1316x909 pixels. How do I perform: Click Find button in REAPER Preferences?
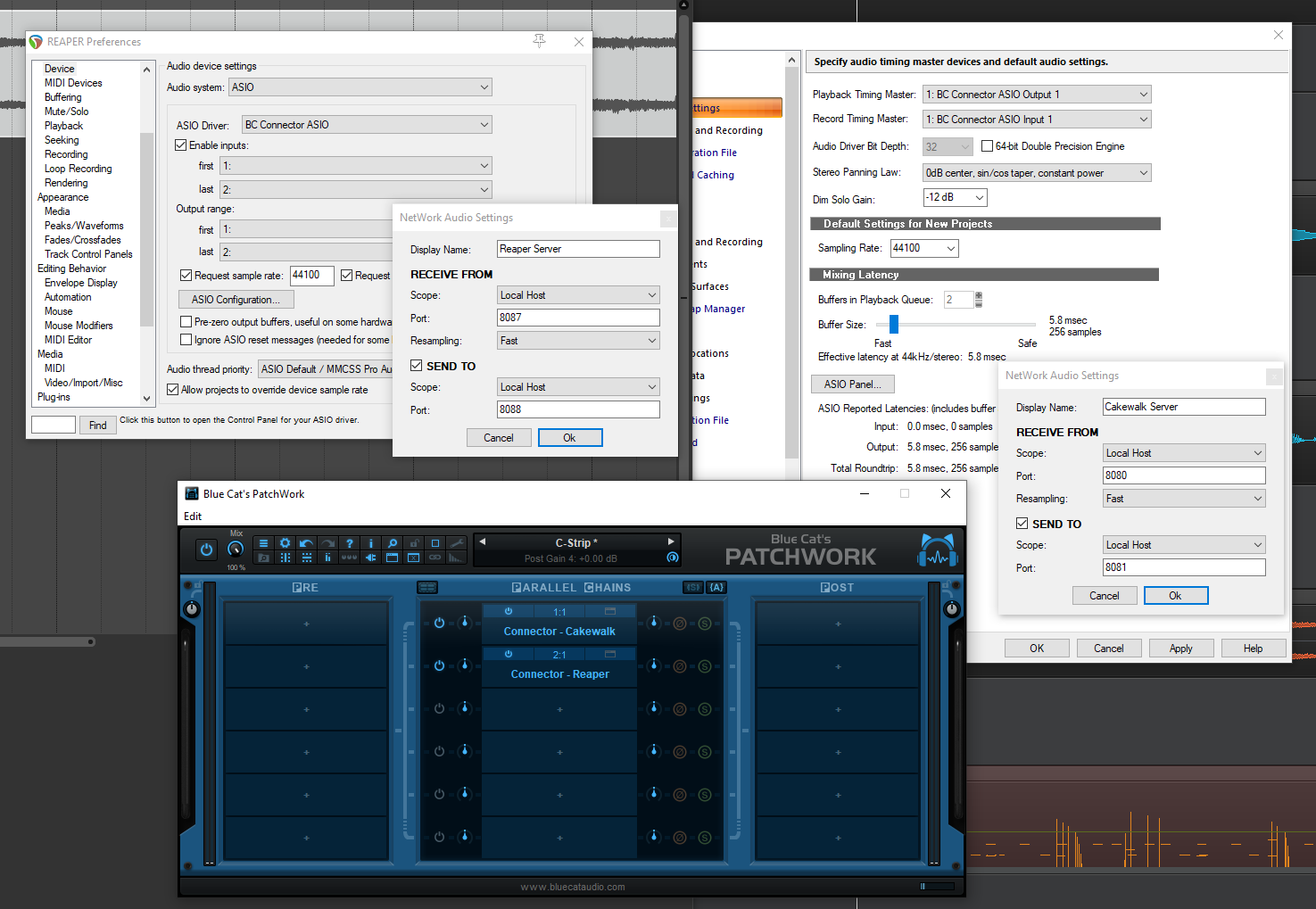click(98, 426)
